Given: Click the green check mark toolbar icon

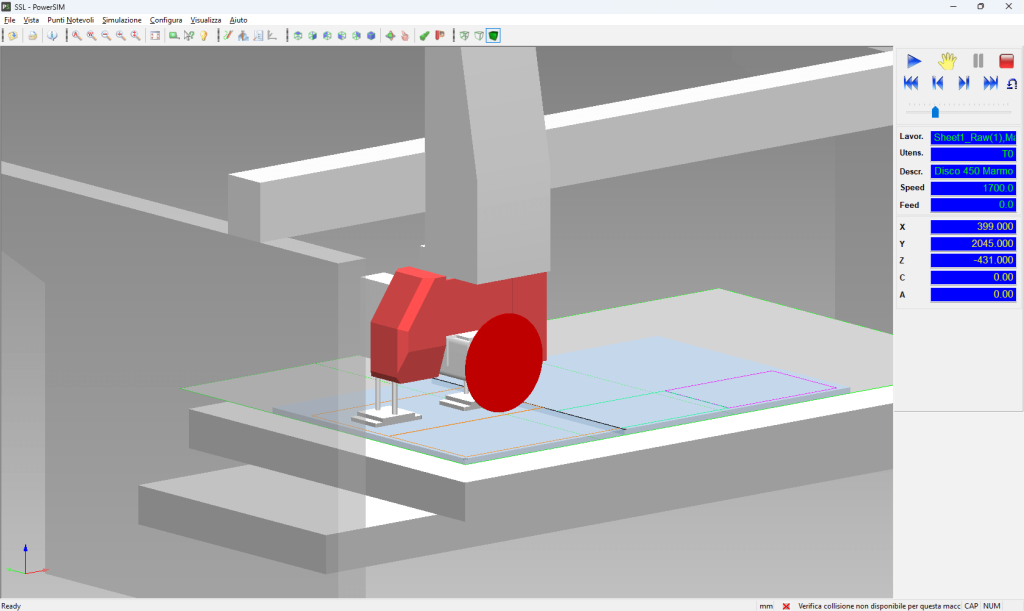Looking at the screenshot, I should [424, 36].
